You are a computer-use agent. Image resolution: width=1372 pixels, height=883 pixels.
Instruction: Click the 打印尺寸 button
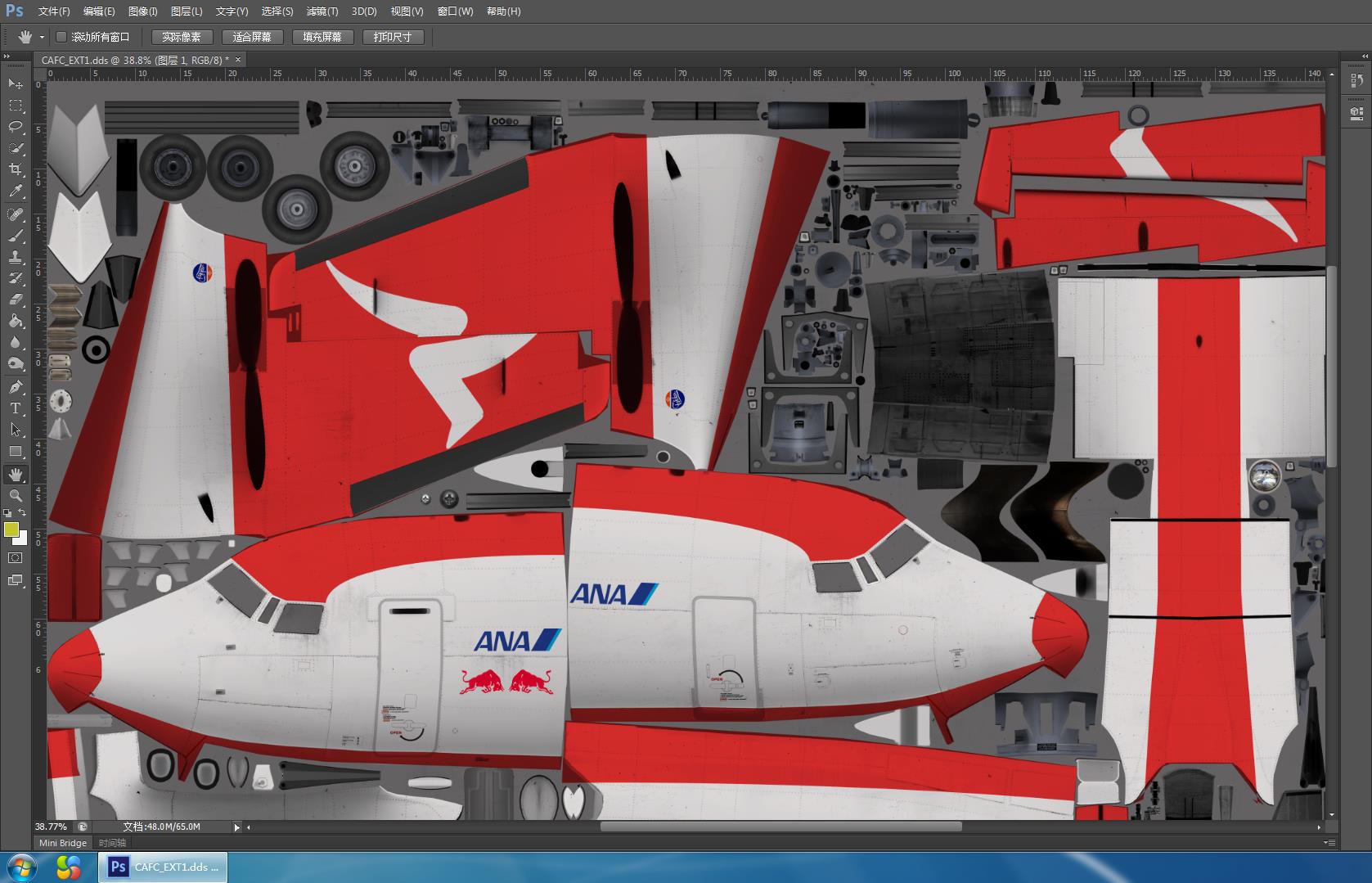click(x=393, y=37)
